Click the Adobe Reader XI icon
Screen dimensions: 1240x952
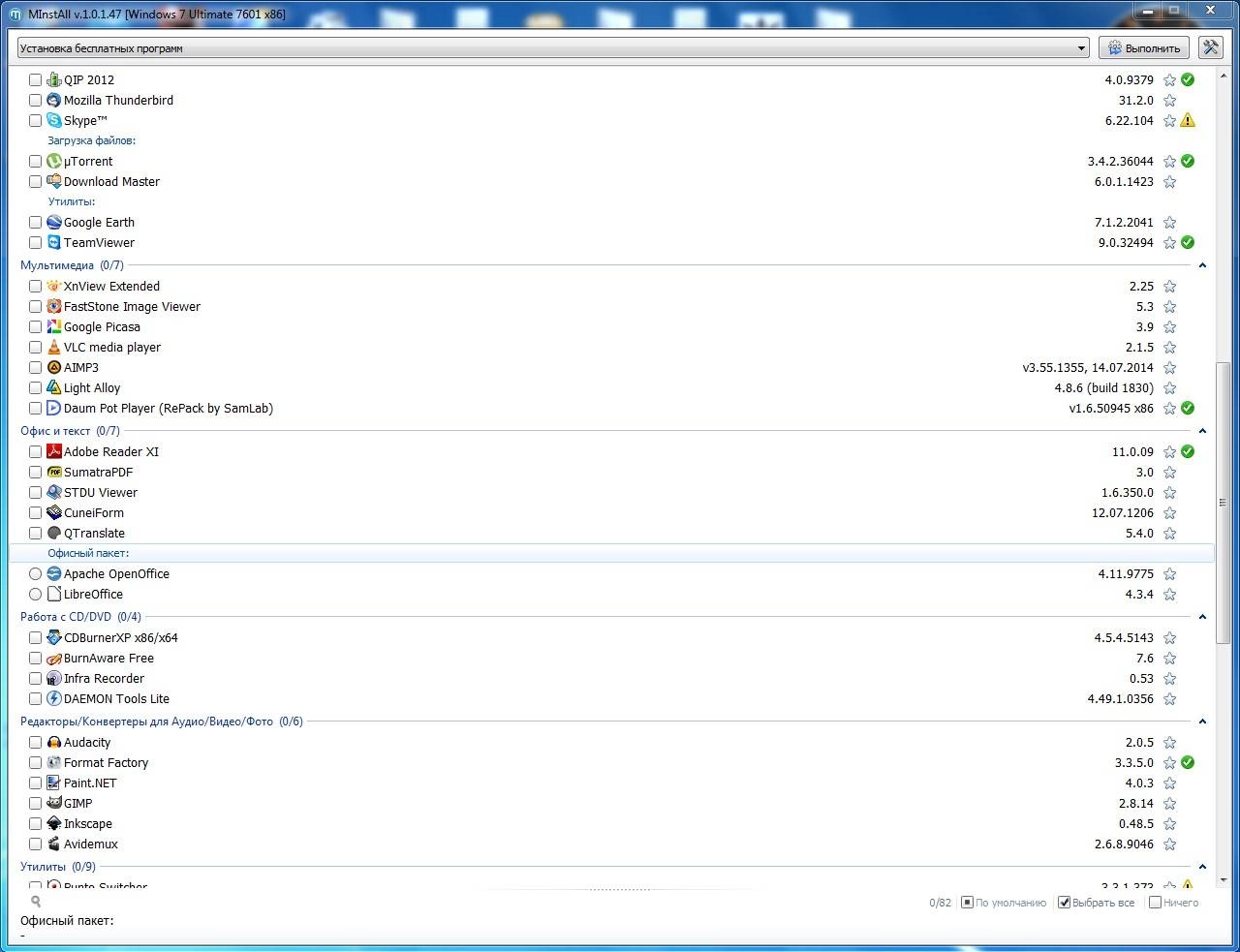click(x=54, y=451)
